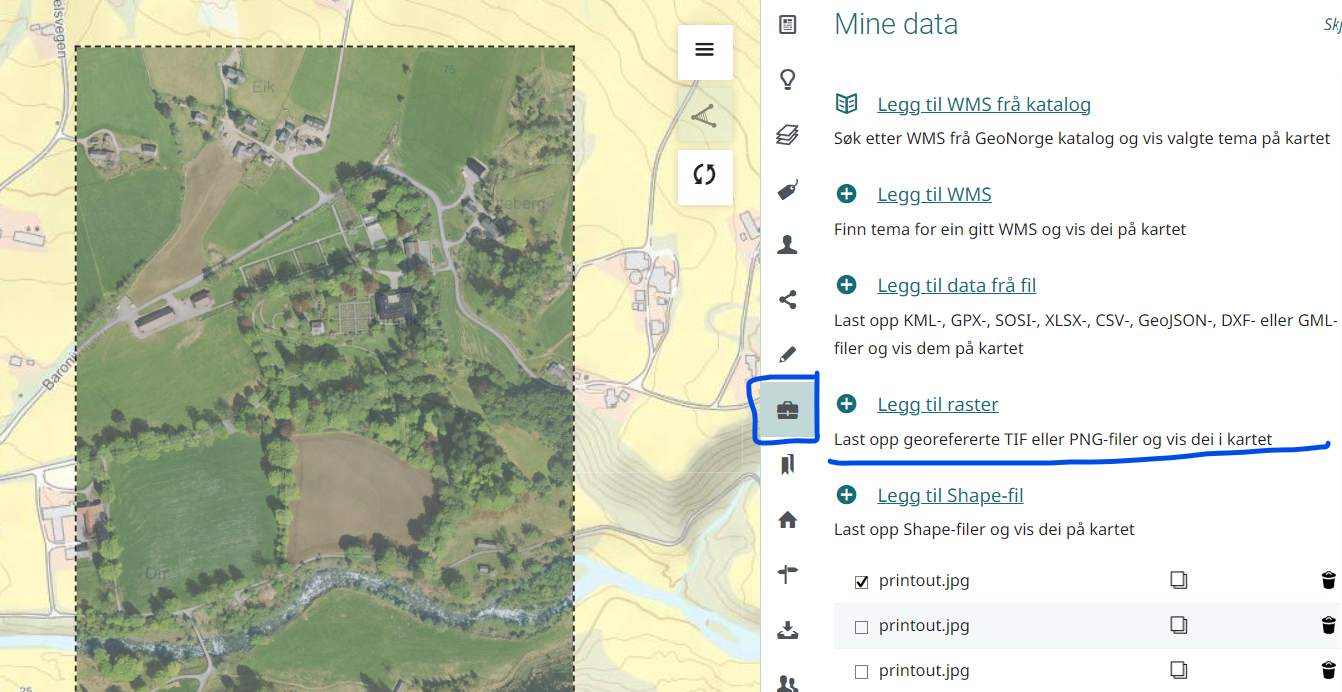
Task: Open the stacked layers sidebar icon
Action: (x=788, y=135)
